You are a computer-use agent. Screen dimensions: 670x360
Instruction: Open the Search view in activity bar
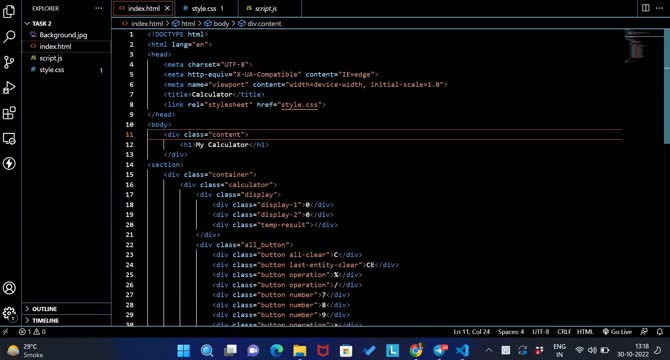coord(9,36)
